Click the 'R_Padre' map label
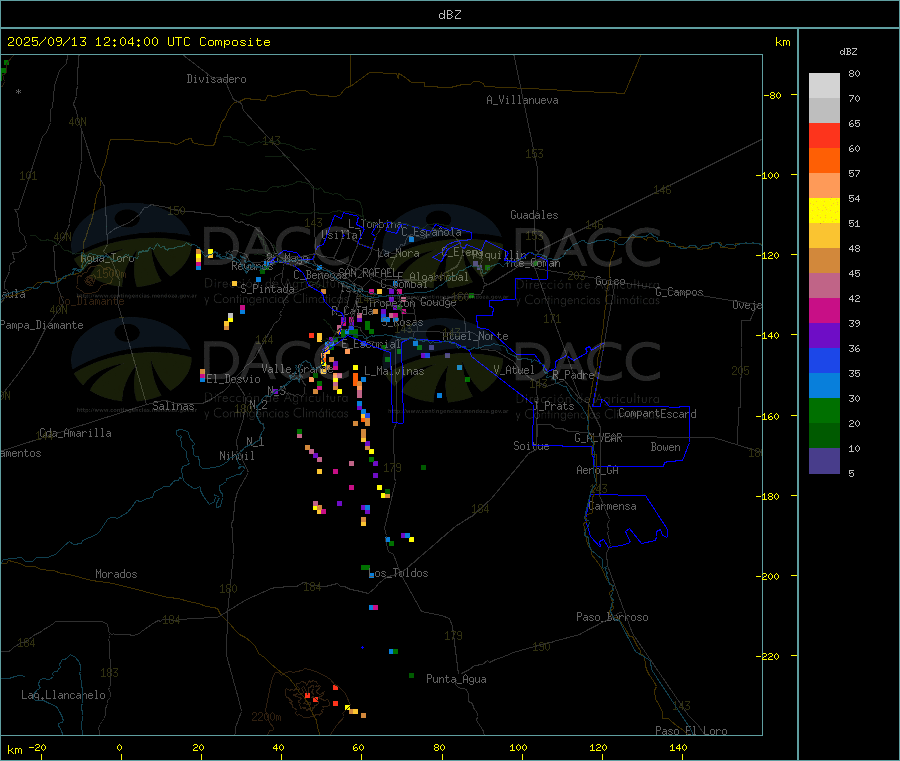This screenshot has height=761, width=900. [x=573, y=375]
